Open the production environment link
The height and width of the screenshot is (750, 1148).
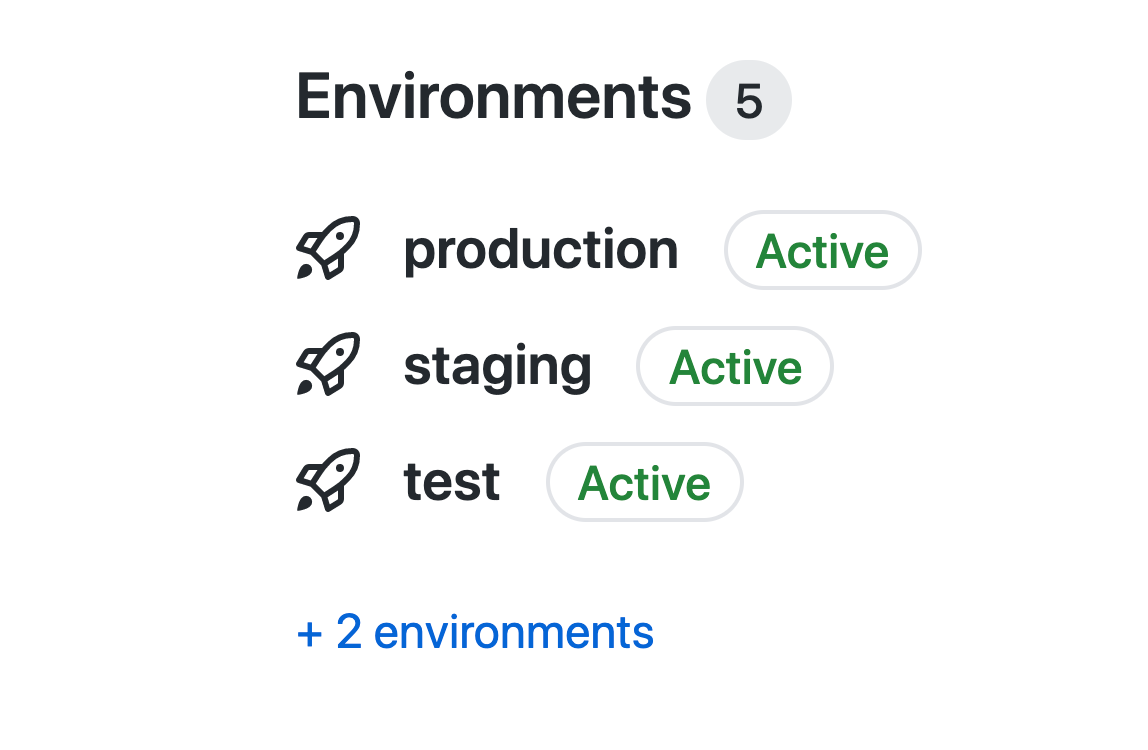pos(541,250)
